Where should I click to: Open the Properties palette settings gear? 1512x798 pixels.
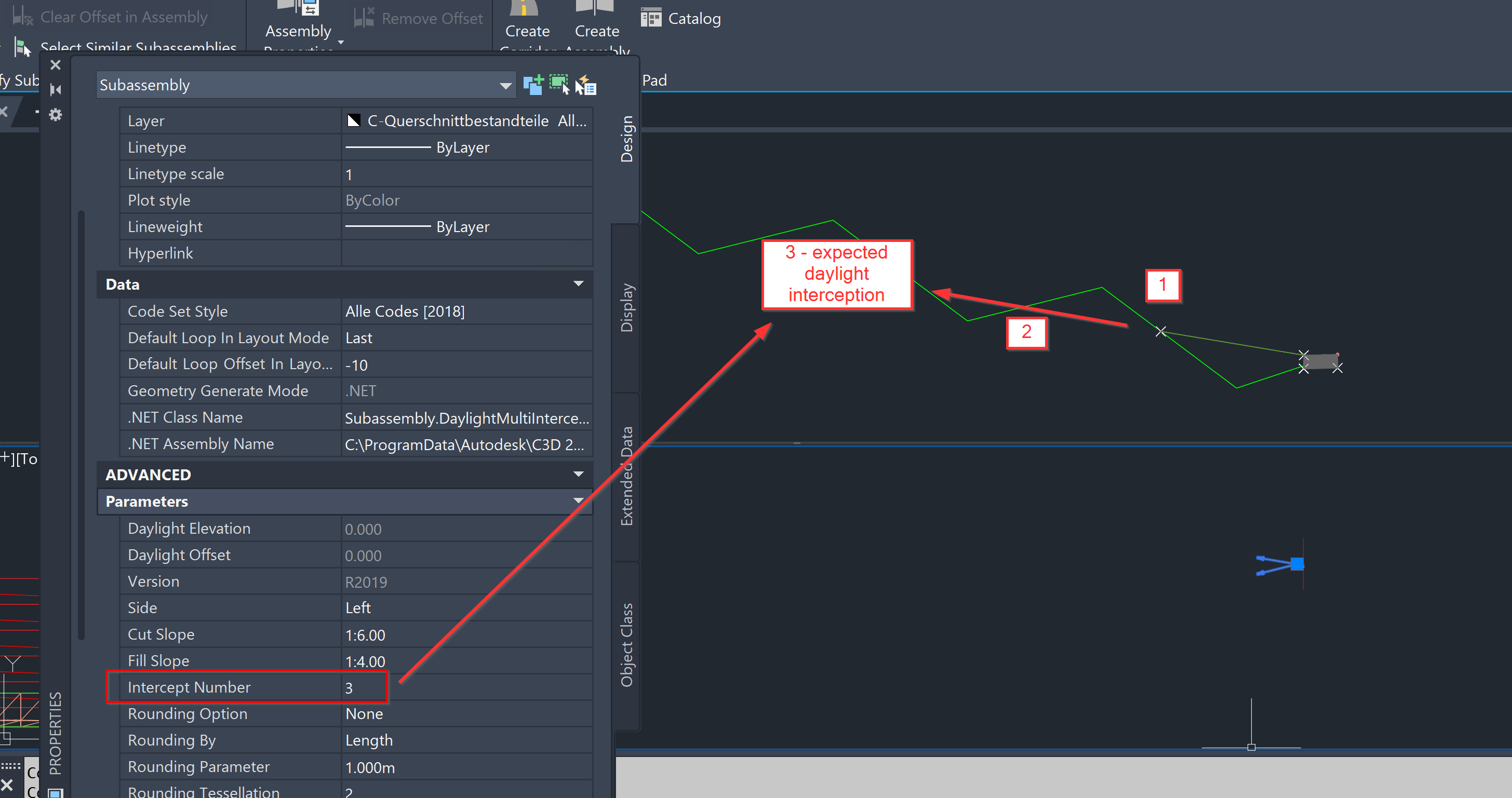(x=55, y=114)
